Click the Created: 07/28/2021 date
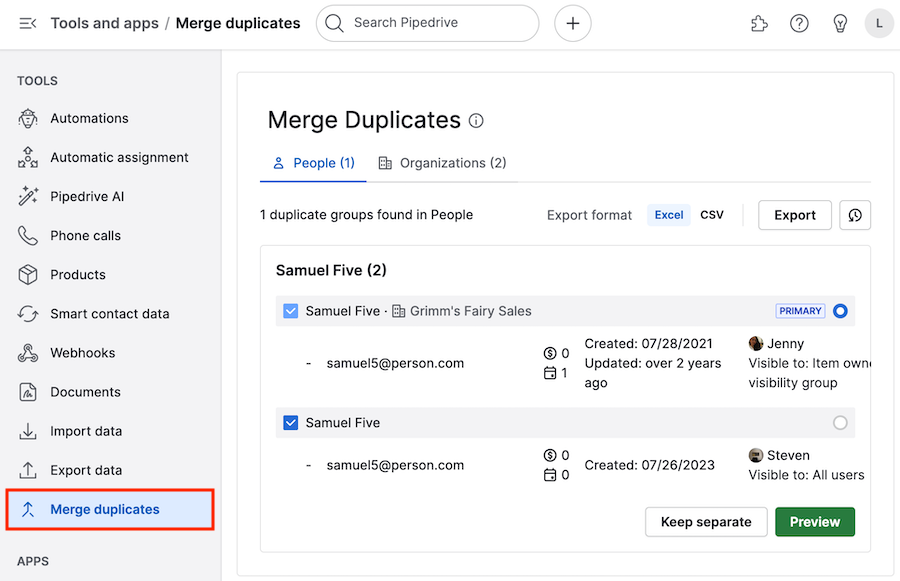Viewport: 900px width, 581px height. coord(649,343)
